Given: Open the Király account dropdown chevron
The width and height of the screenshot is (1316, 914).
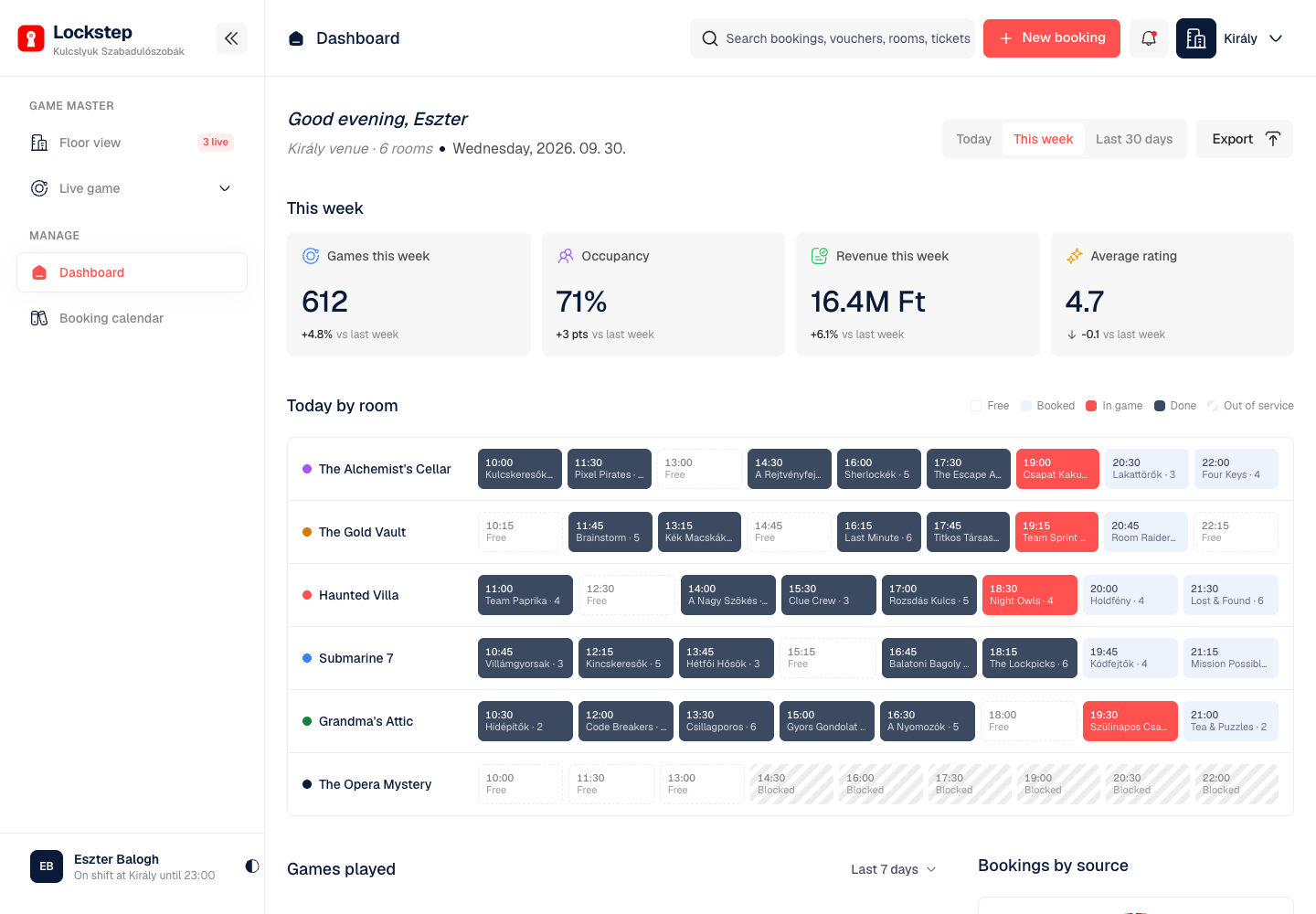Looking at the screenshot, I should coord(1276,38).
